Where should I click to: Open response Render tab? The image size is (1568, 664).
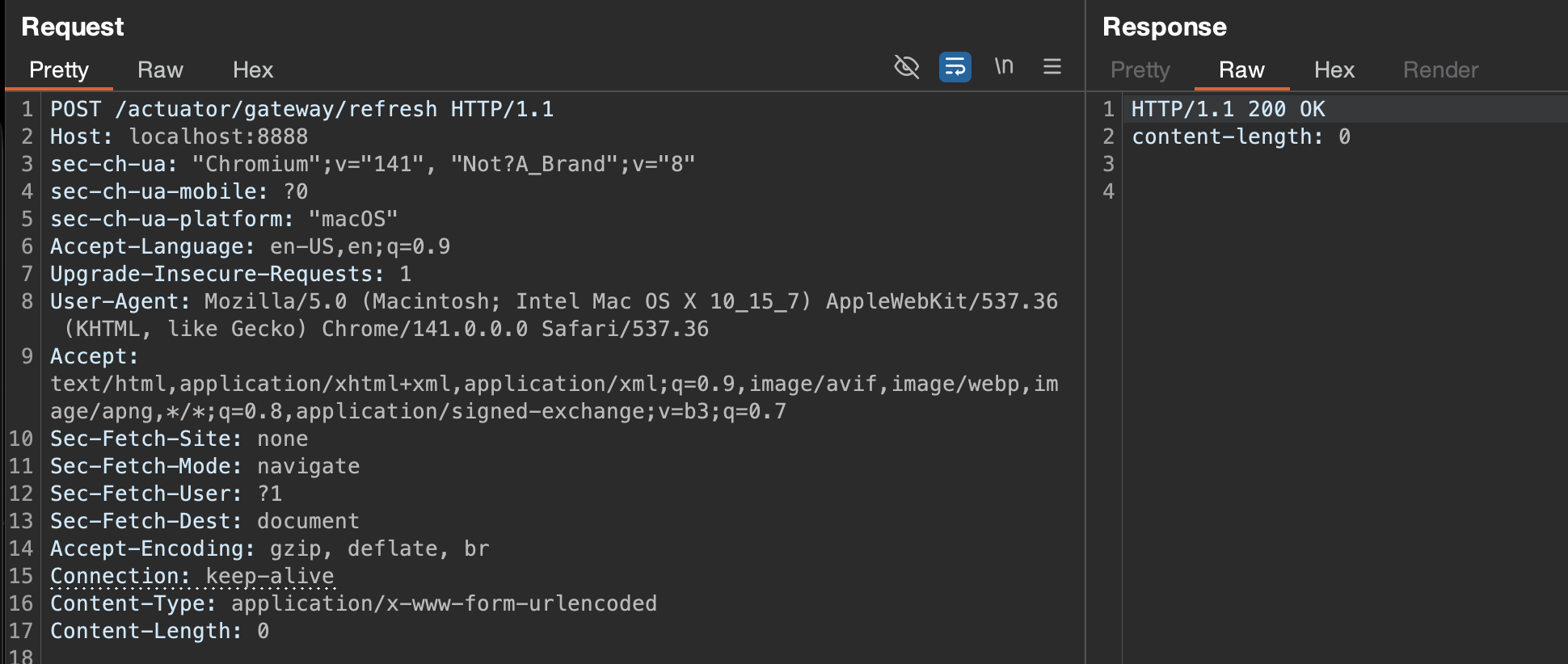coord(1440,70)
